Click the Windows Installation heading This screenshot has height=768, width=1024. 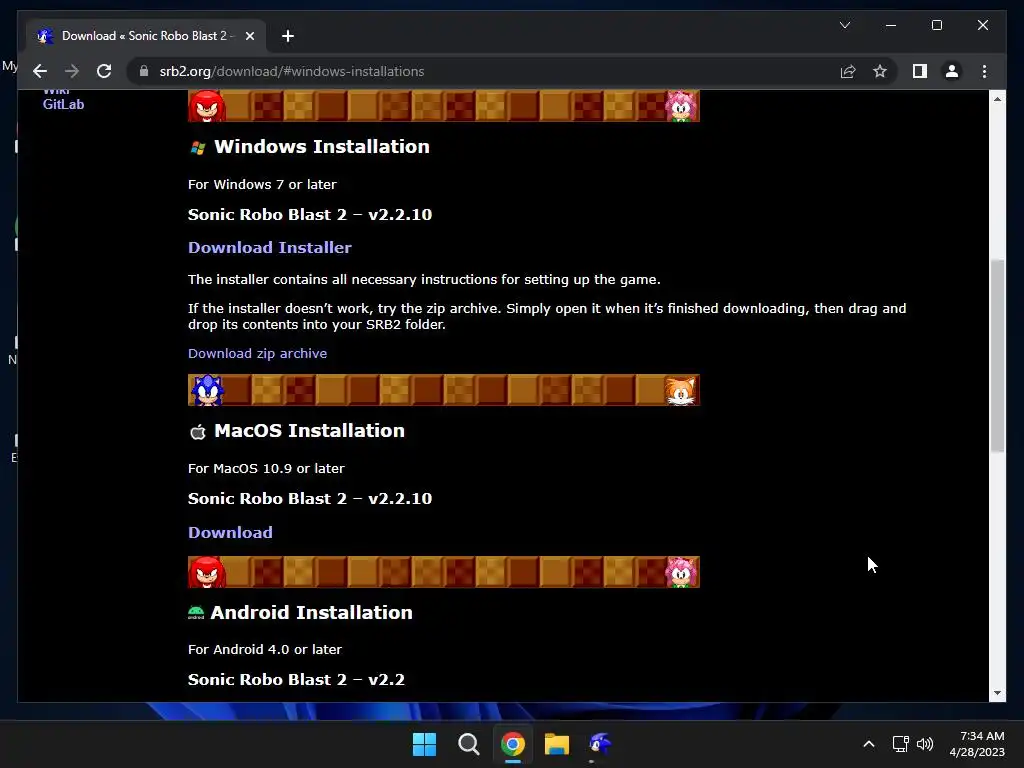tap(322, 146)
